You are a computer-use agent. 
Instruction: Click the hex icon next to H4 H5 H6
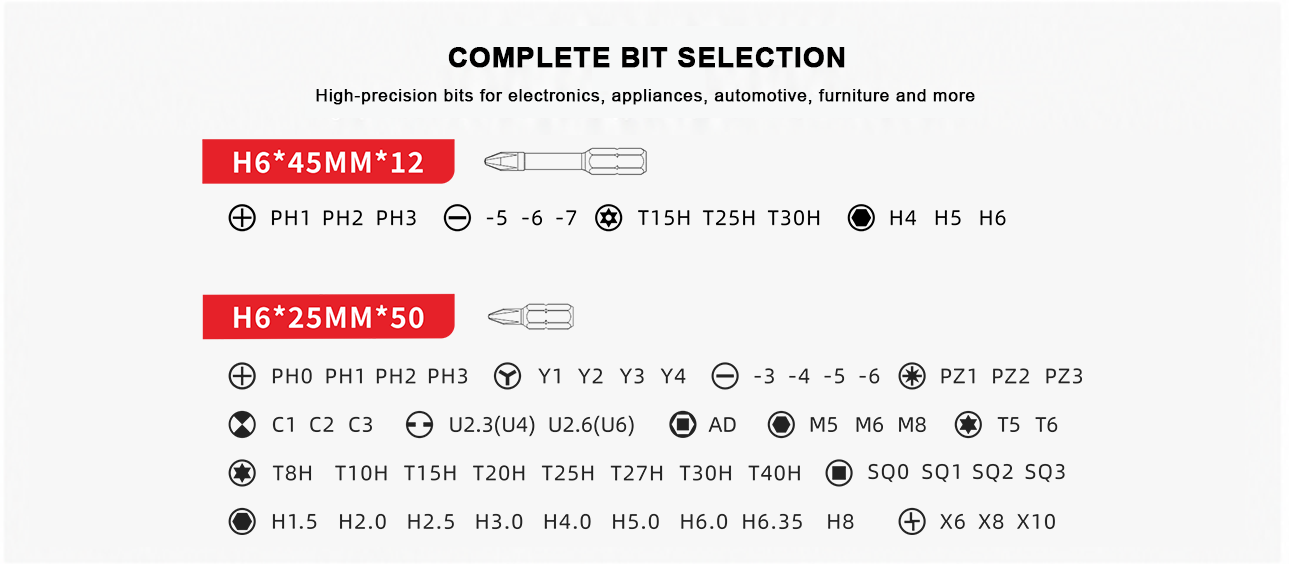861,218
